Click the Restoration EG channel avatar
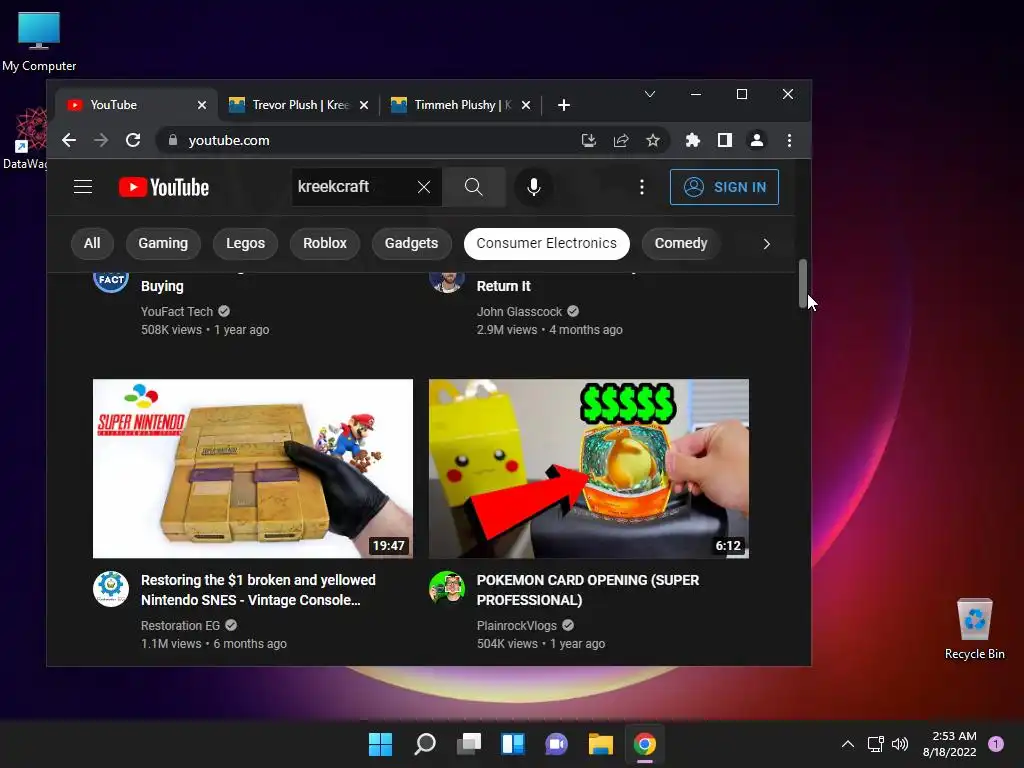 [x=111, y=588]
